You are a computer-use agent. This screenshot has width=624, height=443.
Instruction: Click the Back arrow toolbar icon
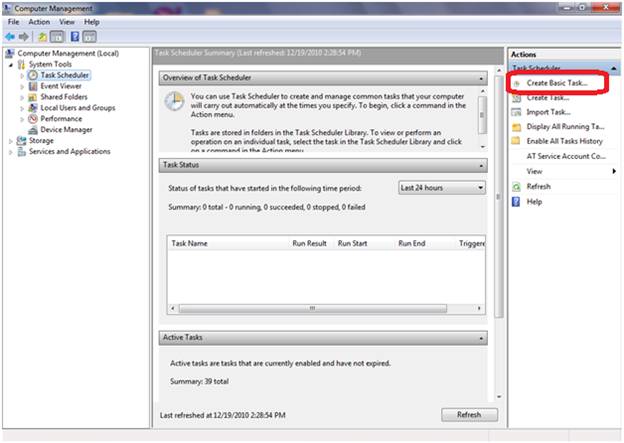[x=11, y=36]
